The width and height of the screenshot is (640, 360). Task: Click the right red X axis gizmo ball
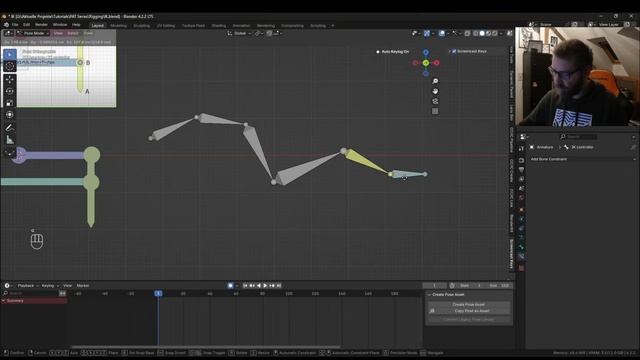tap(436, 63)
